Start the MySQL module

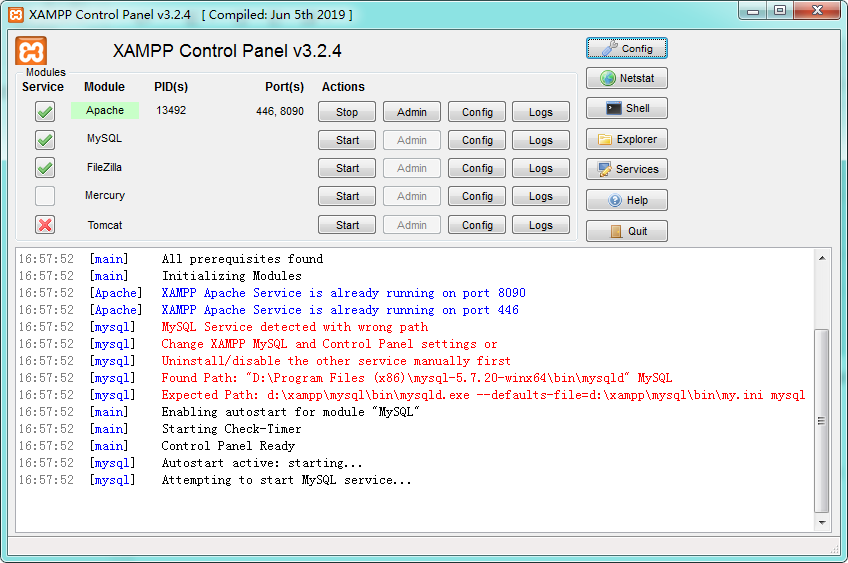point(347,140)
